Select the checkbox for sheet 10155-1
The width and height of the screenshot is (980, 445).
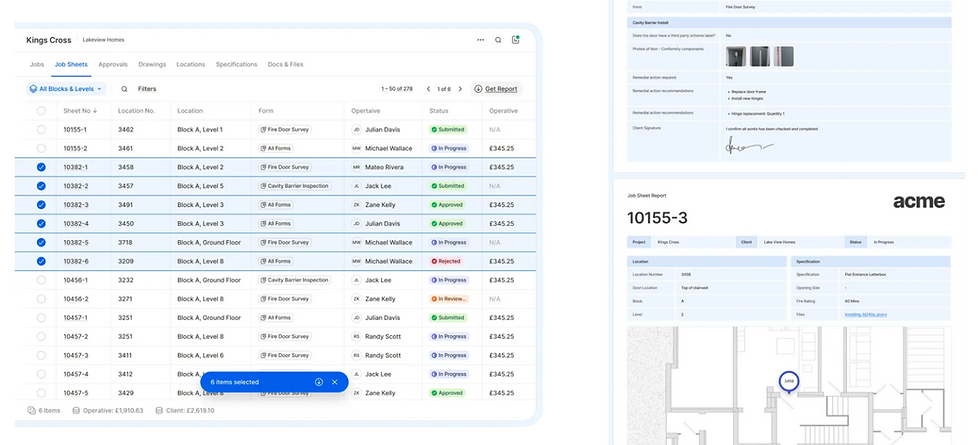coord(41,129)
